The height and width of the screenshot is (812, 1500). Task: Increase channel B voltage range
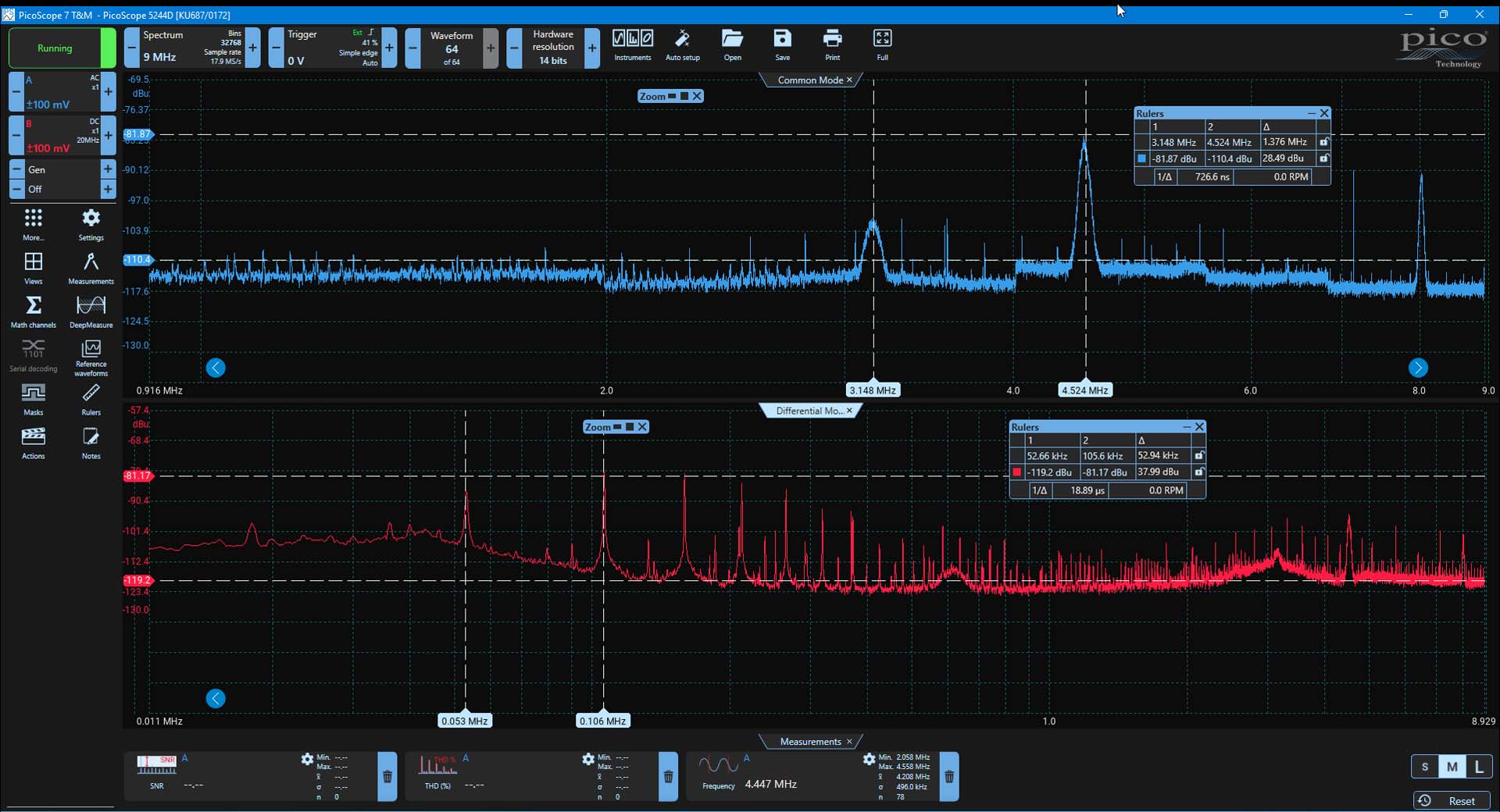click(108, 136)
